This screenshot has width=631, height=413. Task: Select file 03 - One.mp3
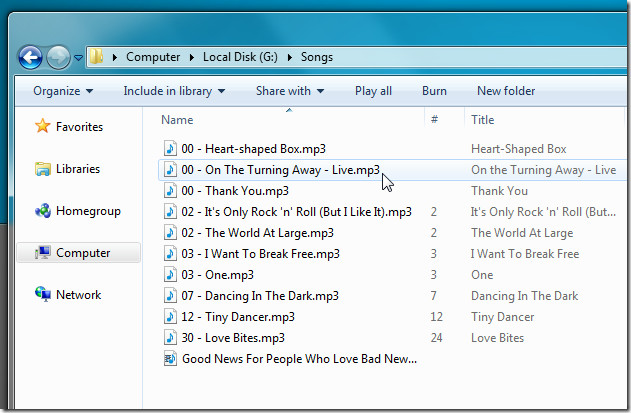tap(217, 275)
